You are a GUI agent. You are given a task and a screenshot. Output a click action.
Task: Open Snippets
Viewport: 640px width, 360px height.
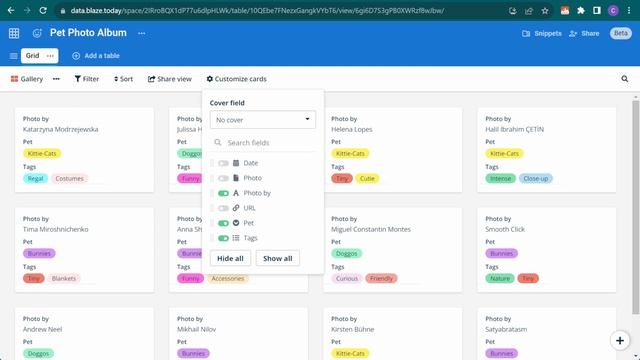pyautogui.click(x=542, y=33)
